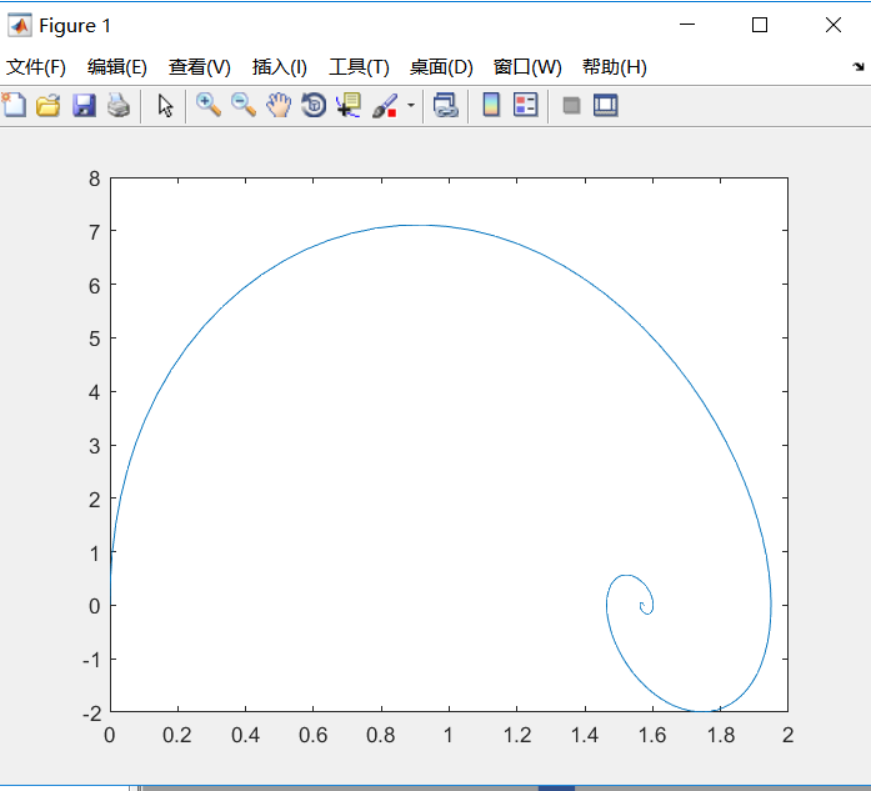This screenshot has height=791, width=871.
Task: Click the Show Plot Tools and Dock icon
Action: [606, 105]
